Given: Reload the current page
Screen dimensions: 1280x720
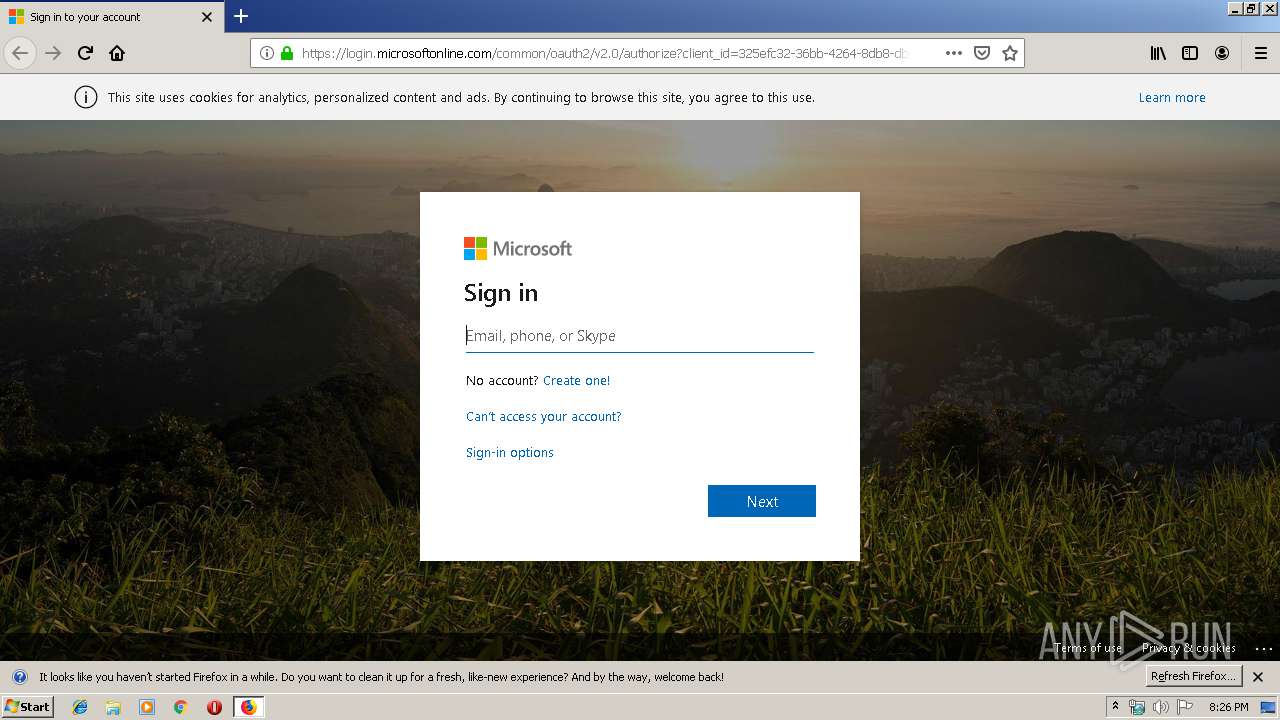Looking at the screenshot, I should (x=85, y=53).
